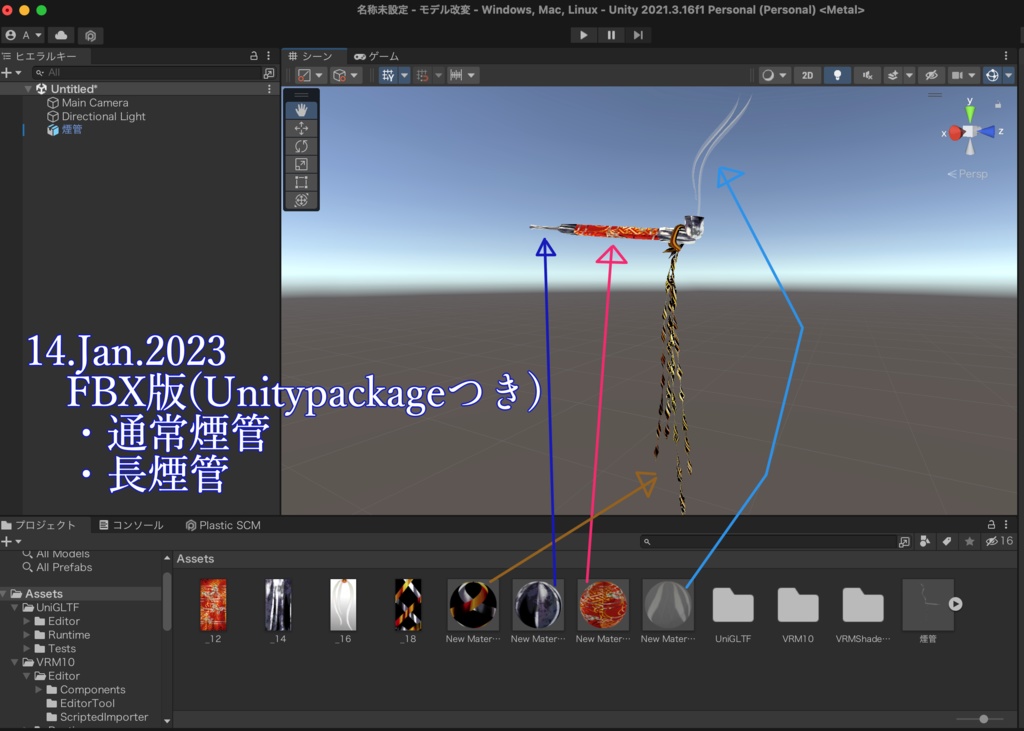The height and width of the screenshot is (731, 1024).
Task: Select the _18 texture thumbnail
Action: coord(408,604)
